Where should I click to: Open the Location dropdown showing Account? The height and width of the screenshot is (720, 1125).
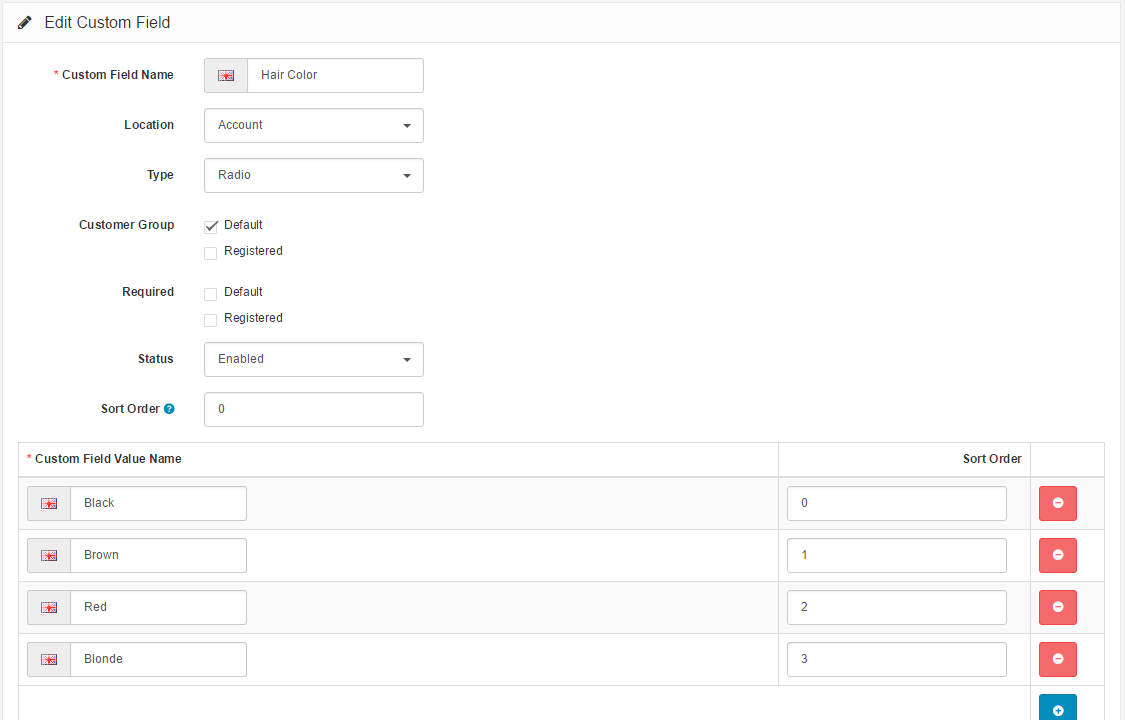(x=314, y=125)
